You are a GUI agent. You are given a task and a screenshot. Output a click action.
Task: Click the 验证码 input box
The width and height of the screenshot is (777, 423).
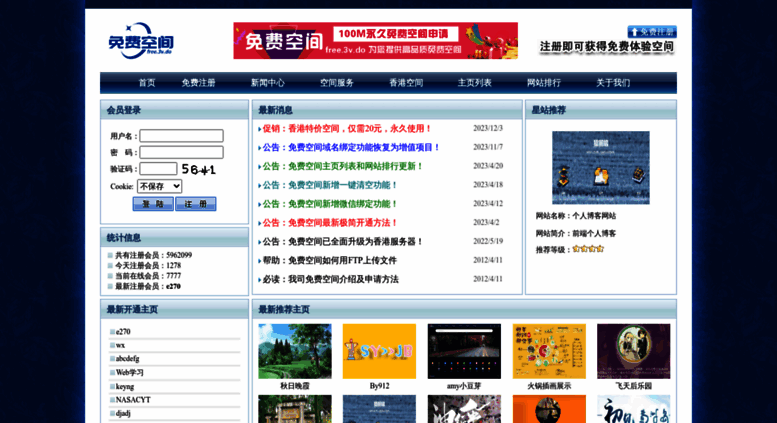(158, 169)
